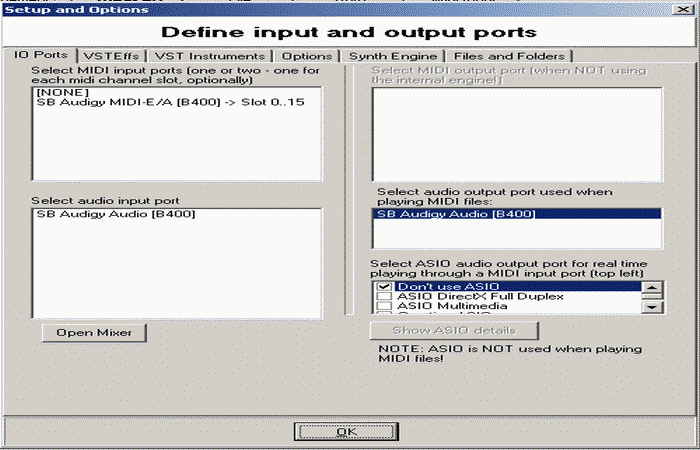Go to the Options tab
The height and width of the screenshot is (450, 700).
click(x=306, y=56)
